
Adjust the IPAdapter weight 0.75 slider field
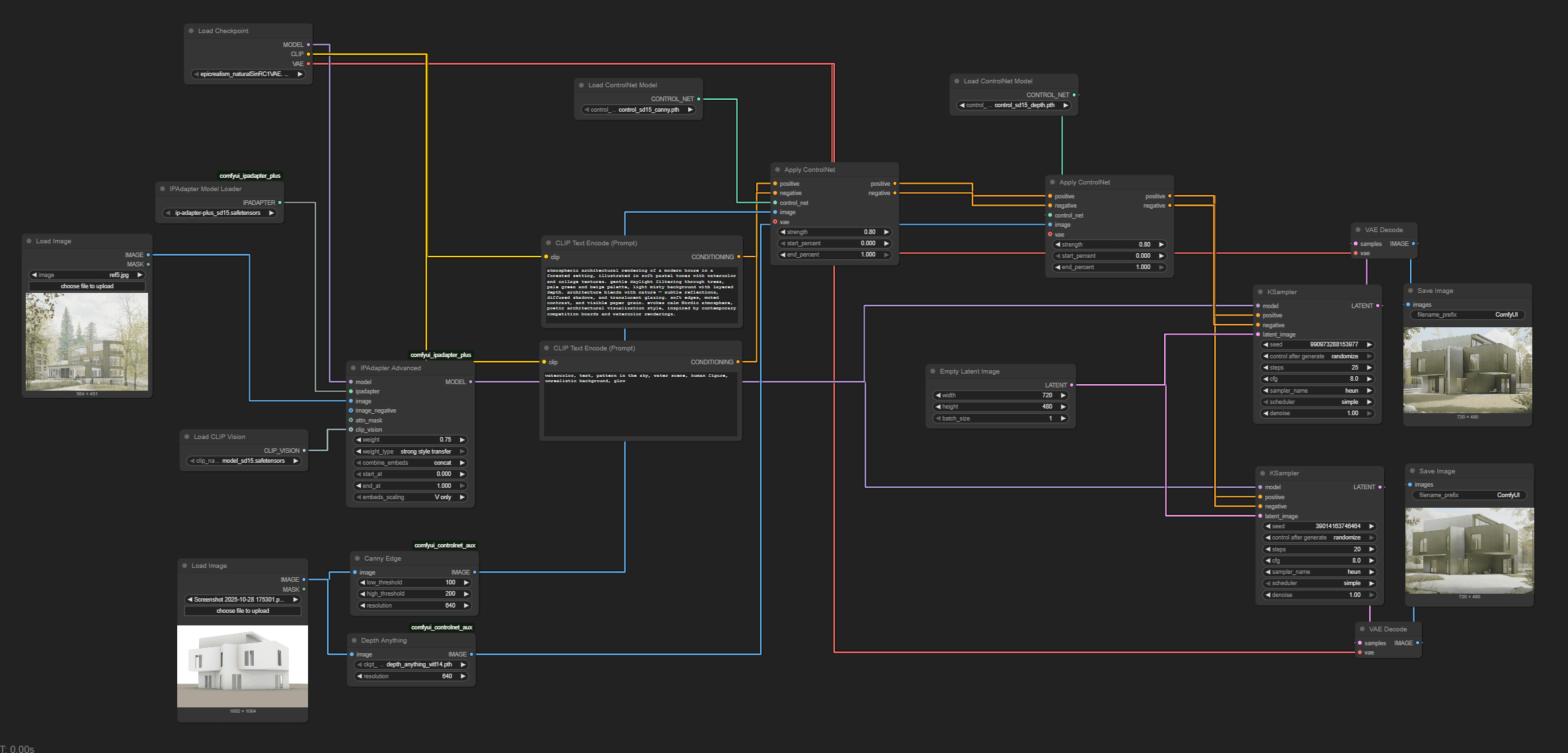click(x=411, y=440)
